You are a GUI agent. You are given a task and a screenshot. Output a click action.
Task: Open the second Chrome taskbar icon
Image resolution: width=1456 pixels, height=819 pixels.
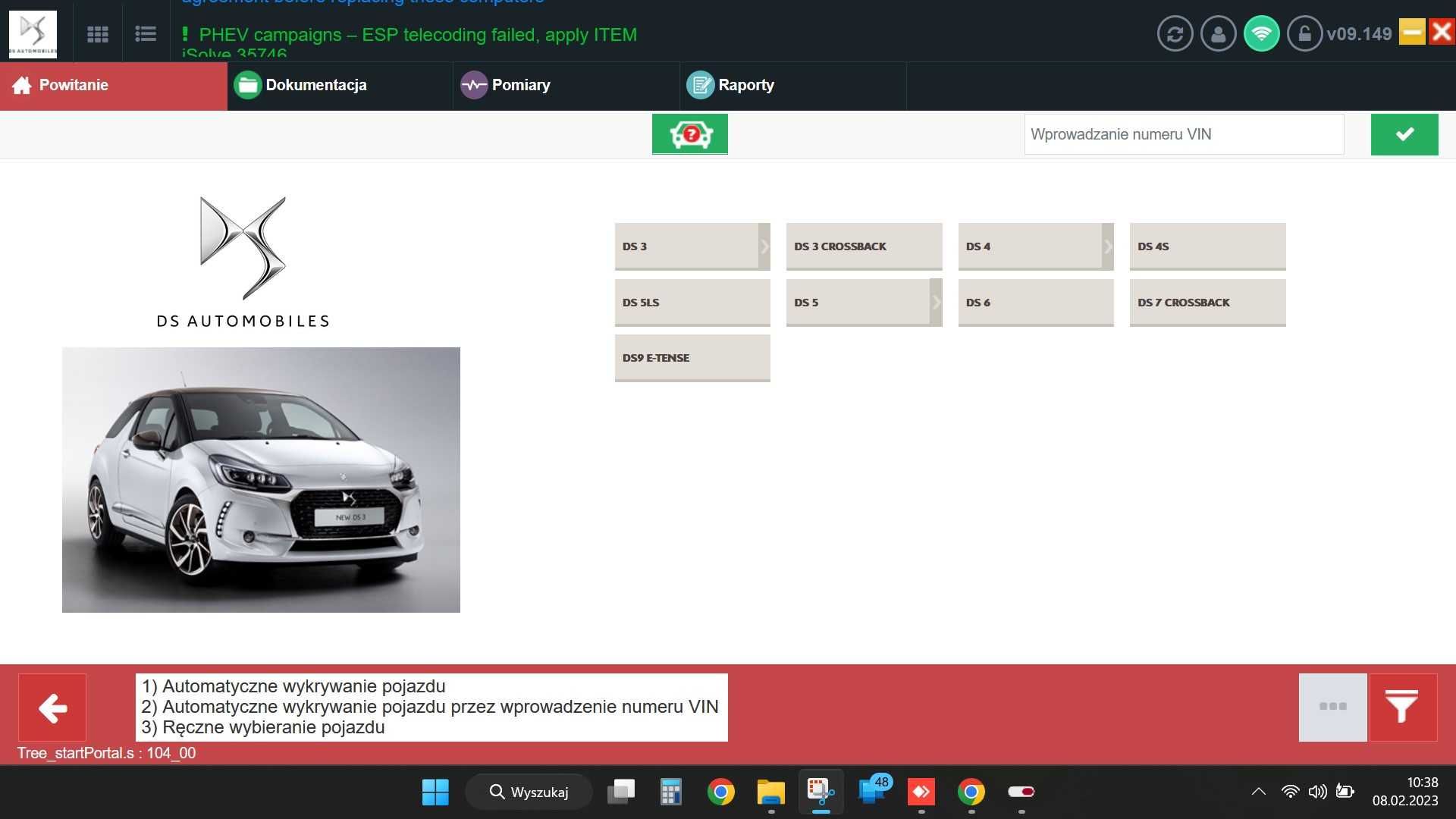coord(971,792)
